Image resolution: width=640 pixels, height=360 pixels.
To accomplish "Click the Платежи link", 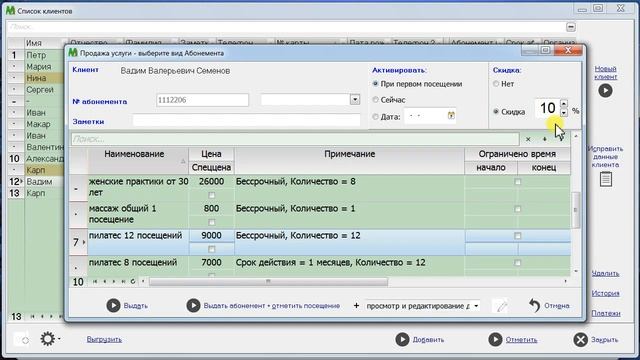I will coord(606,313).
